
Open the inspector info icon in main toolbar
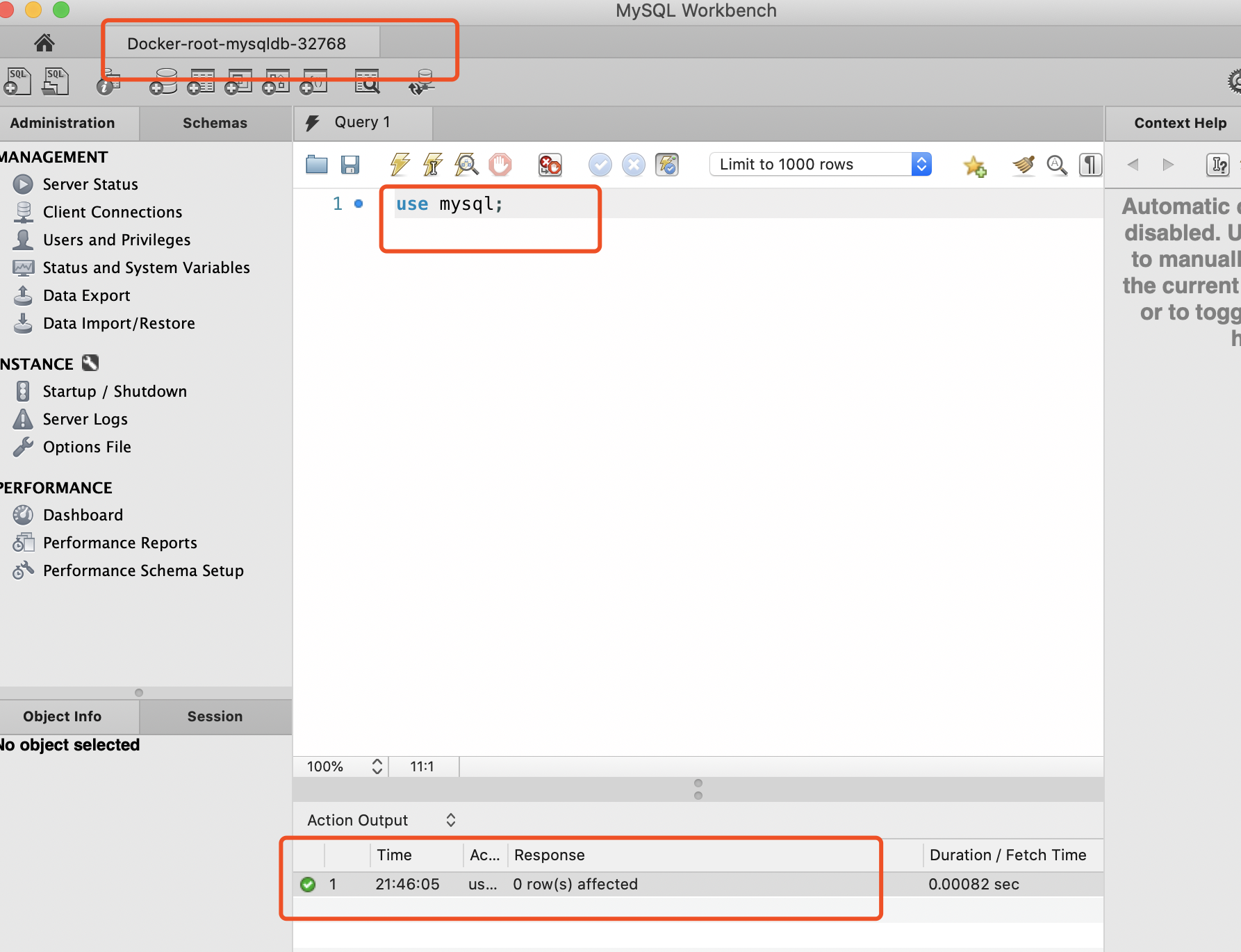(108, 83)
